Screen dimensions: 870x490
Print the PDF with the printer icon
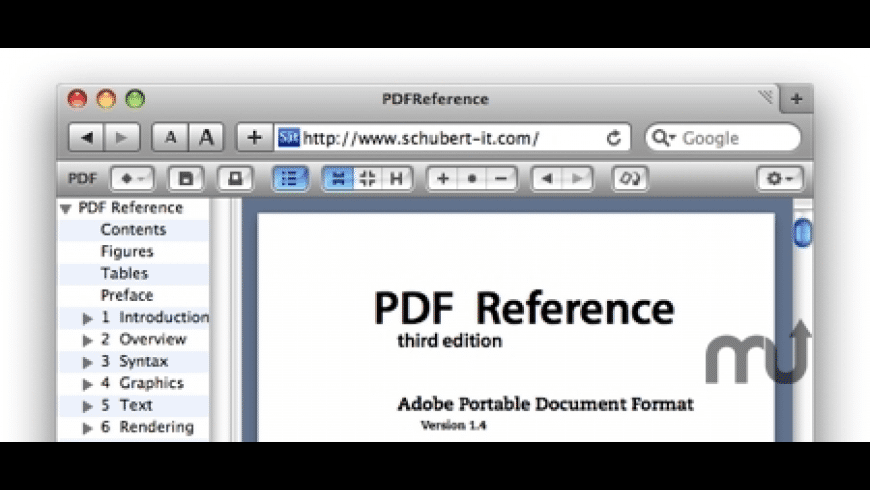pos(235,179)
